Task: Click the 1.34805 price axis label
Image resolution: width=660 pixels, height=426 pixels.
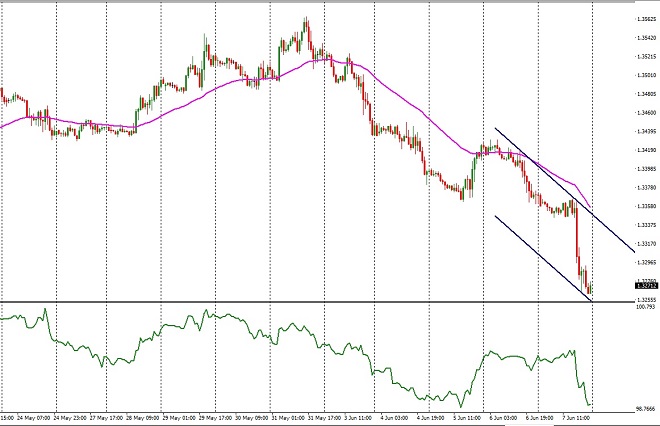Action: click(647, 94)
